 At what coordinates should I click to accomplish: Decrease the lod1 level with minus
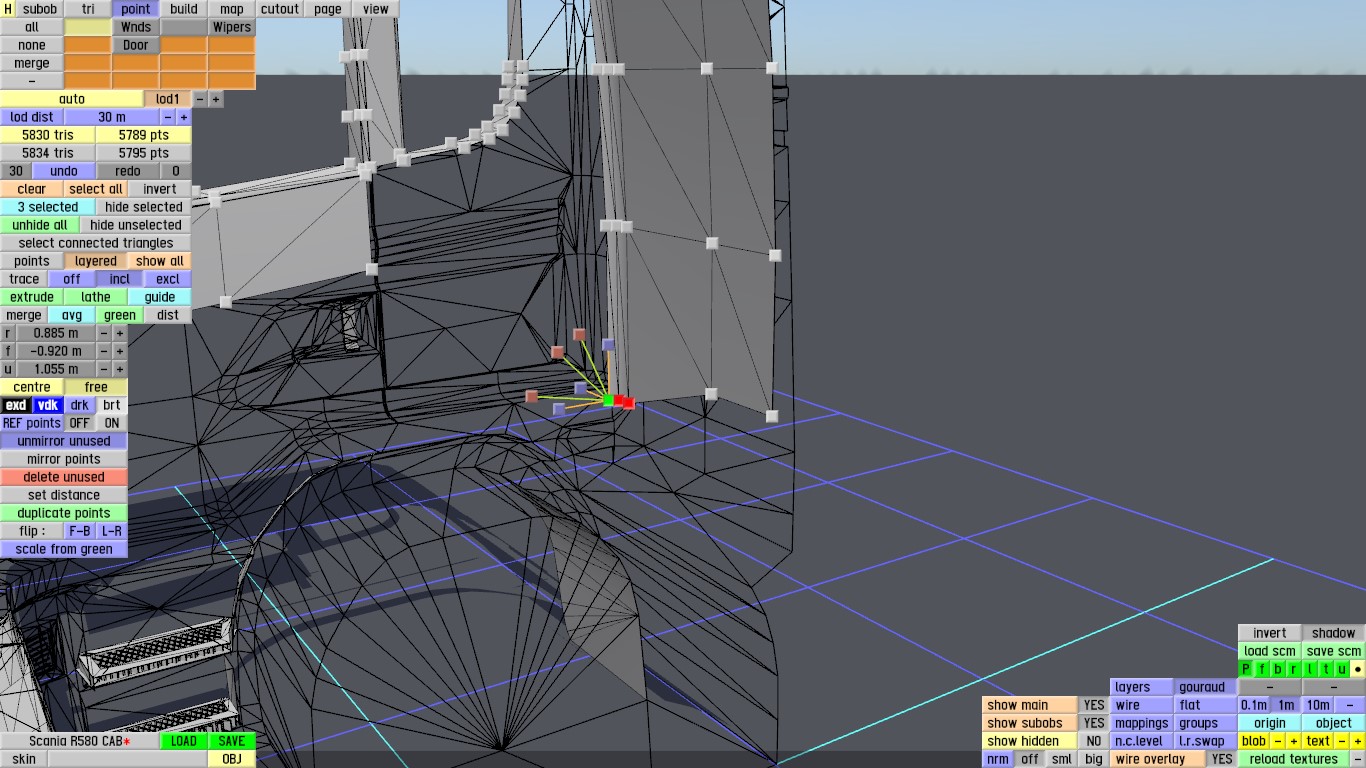[200, 99]
